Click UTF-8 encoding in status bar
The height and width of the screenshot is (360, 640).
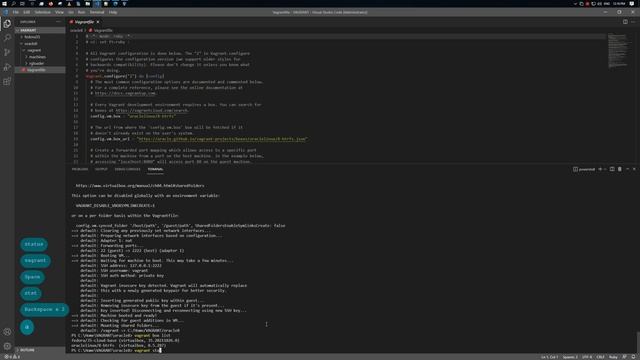pyautogui.click(x=587, y=357)
